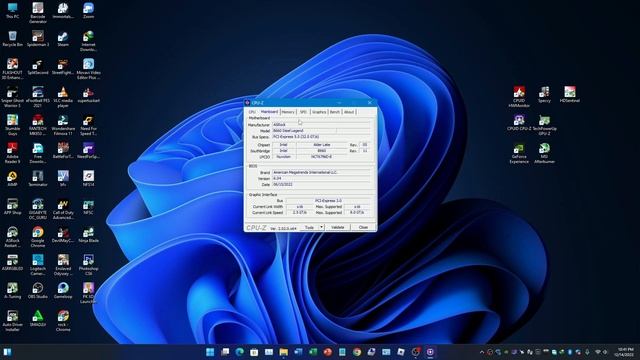Select the Google Chrome desktop shortcut

[38, 237]
